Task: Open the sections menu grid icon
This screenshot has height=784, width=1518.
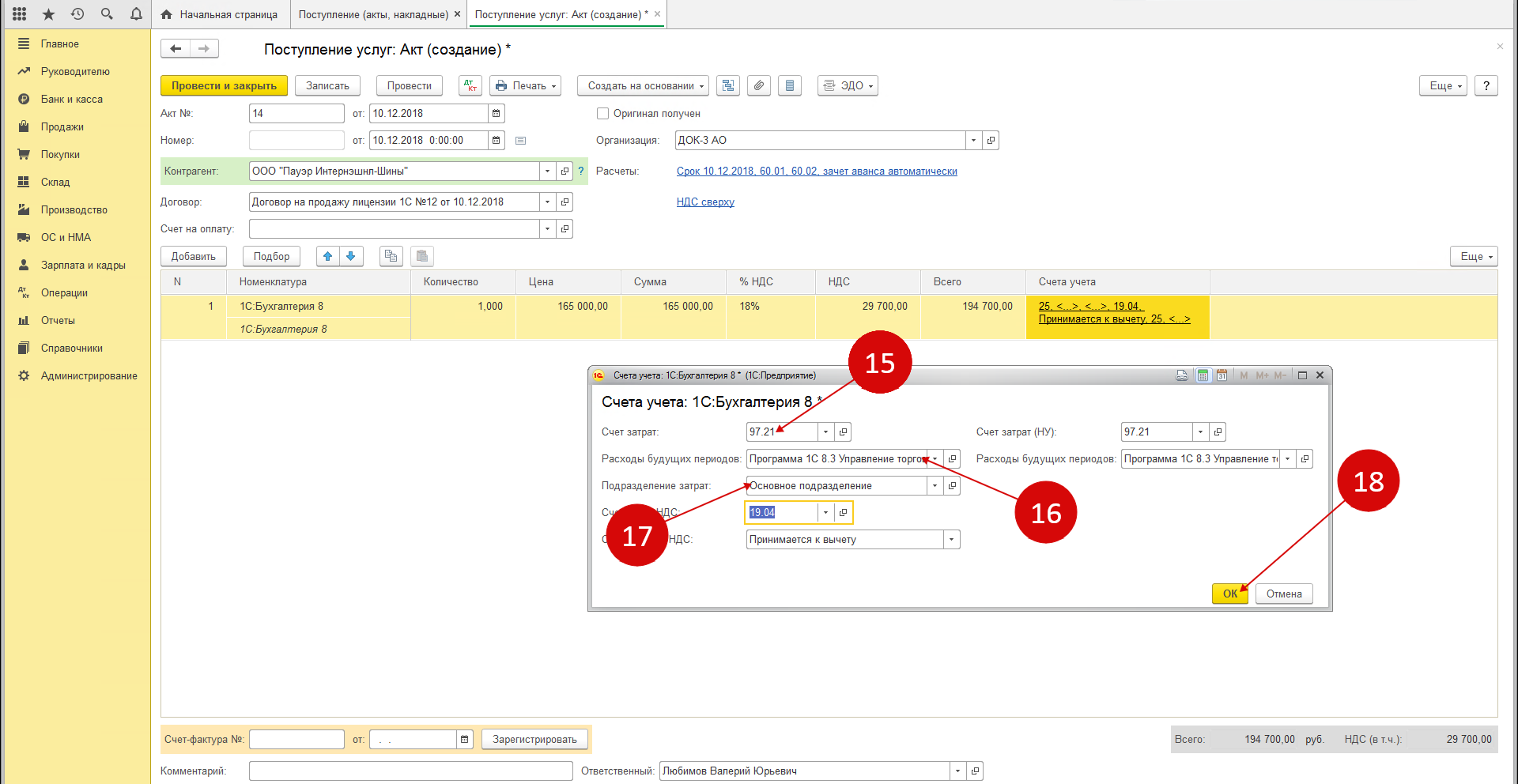Action: point(20,14)
